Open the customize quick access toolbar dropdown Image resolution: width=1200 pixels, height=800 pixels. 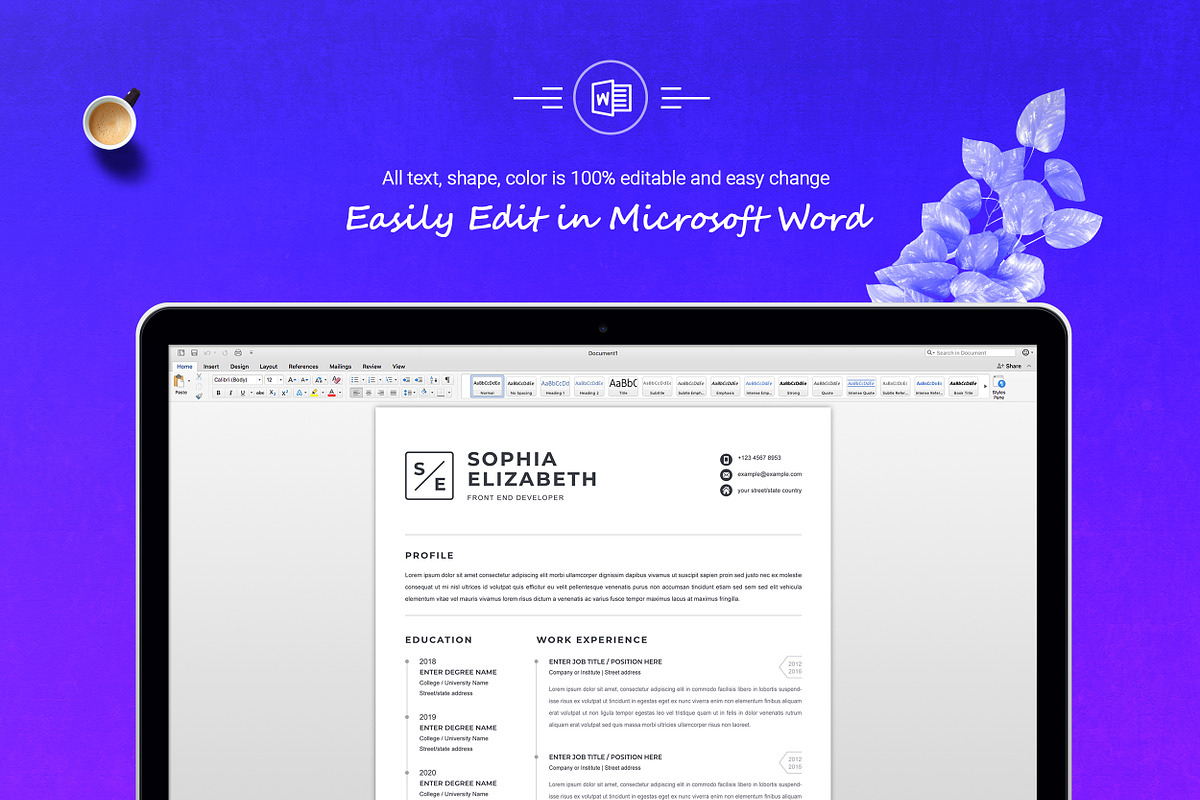click(x=251, y=353)
